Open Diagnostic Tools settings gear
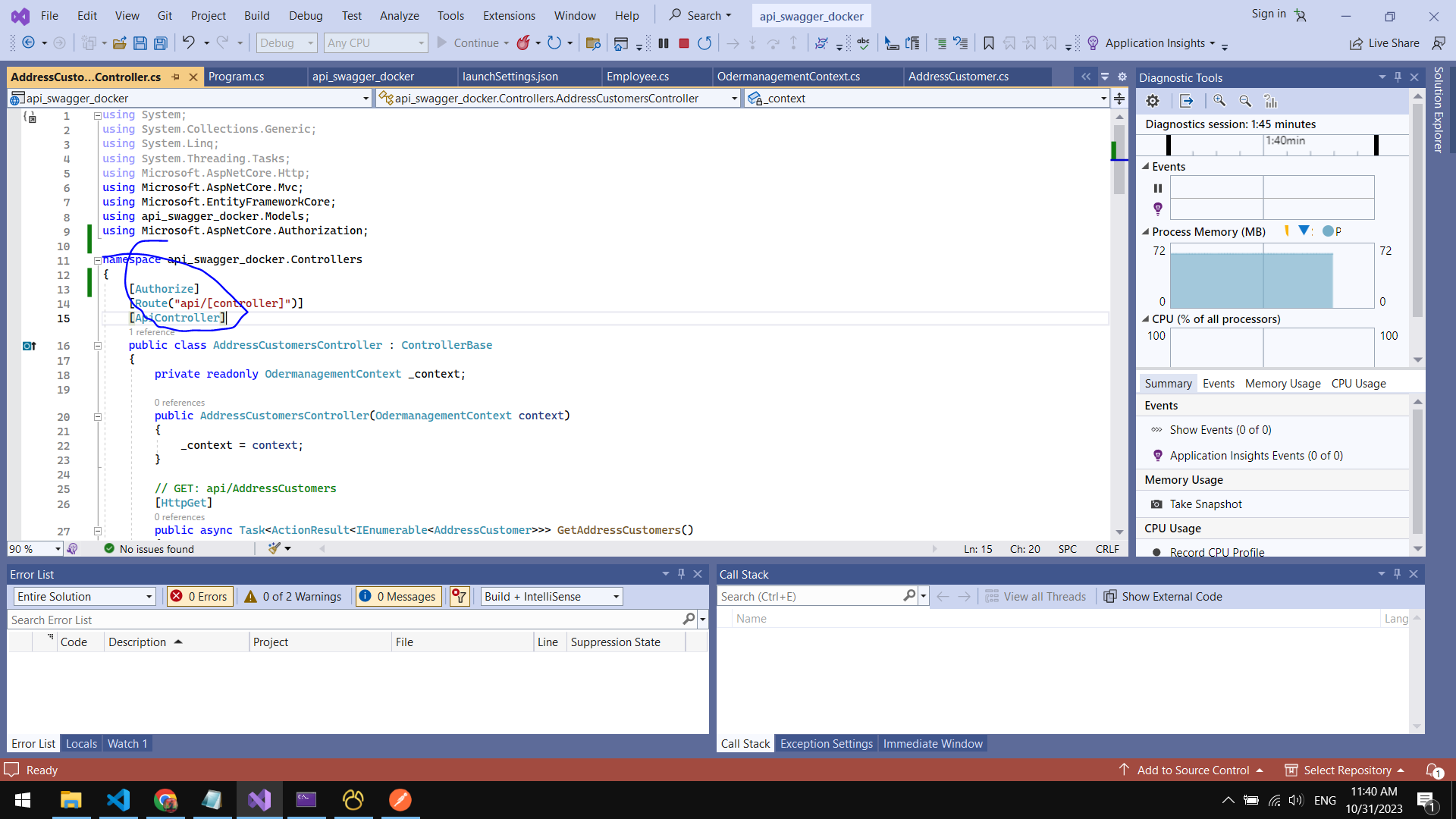The height and width of the screenshot is (819, 1456). coord(1153,101)
